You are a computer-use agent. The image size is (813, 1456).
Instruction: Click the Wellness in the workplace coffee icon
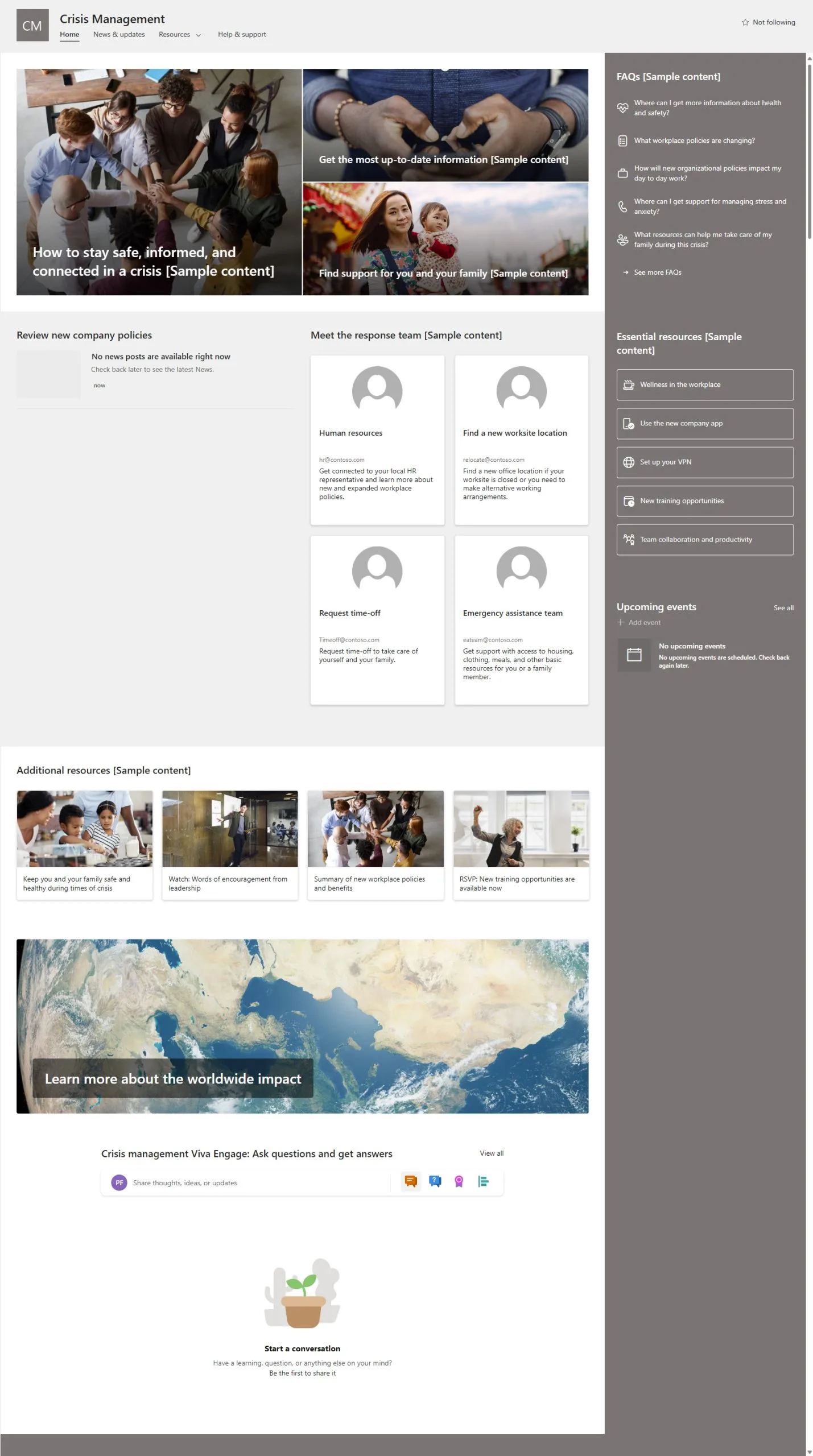pos(628,385)
